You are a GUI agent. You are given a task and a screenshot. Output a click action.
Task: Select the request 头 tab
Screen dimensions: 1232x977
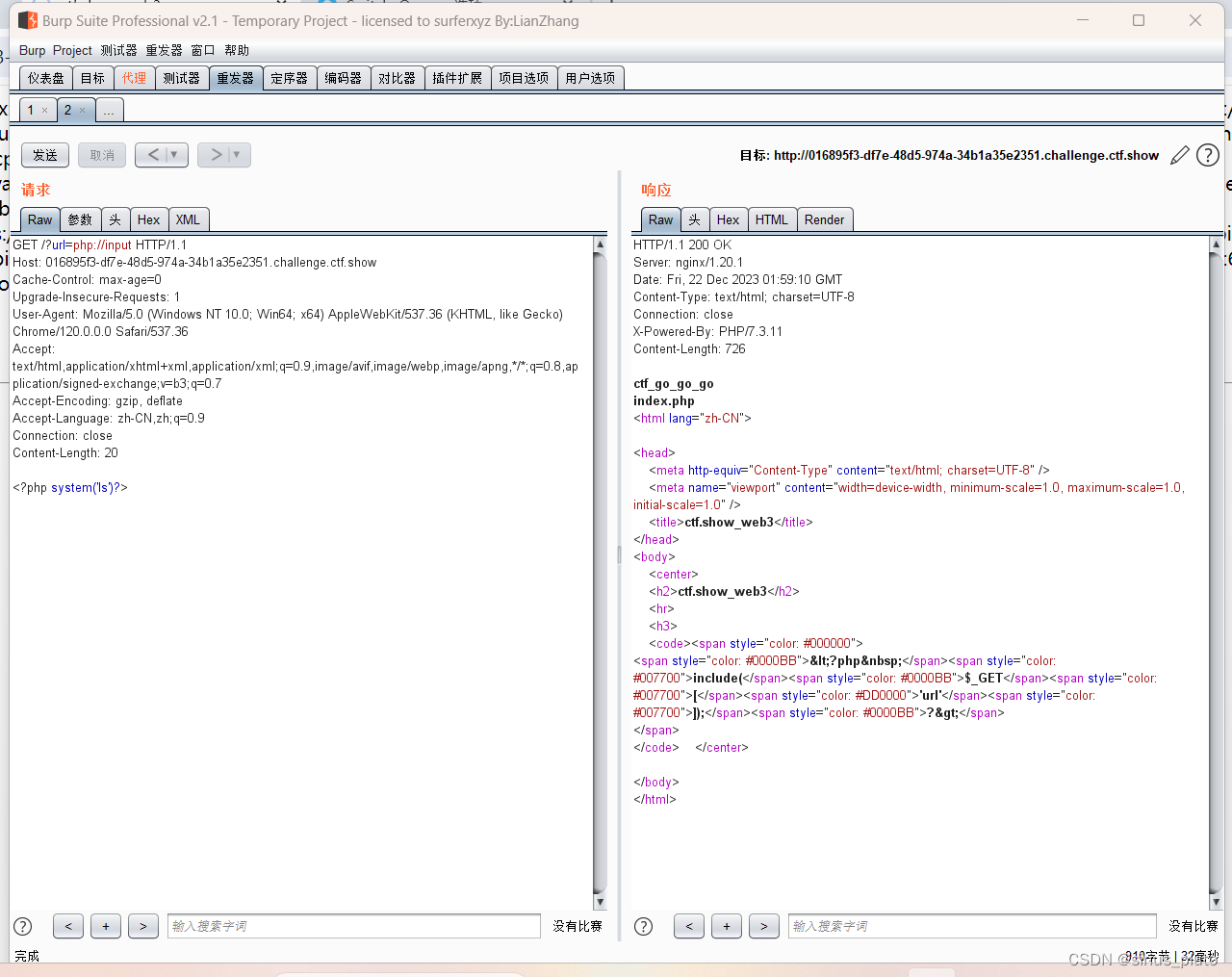[x=115, y=219]
